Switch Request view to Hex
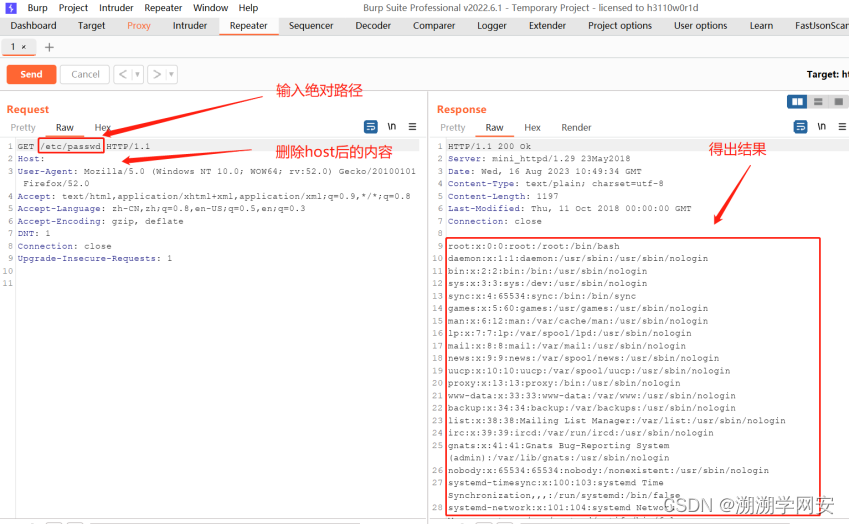 tap(102, 128)
